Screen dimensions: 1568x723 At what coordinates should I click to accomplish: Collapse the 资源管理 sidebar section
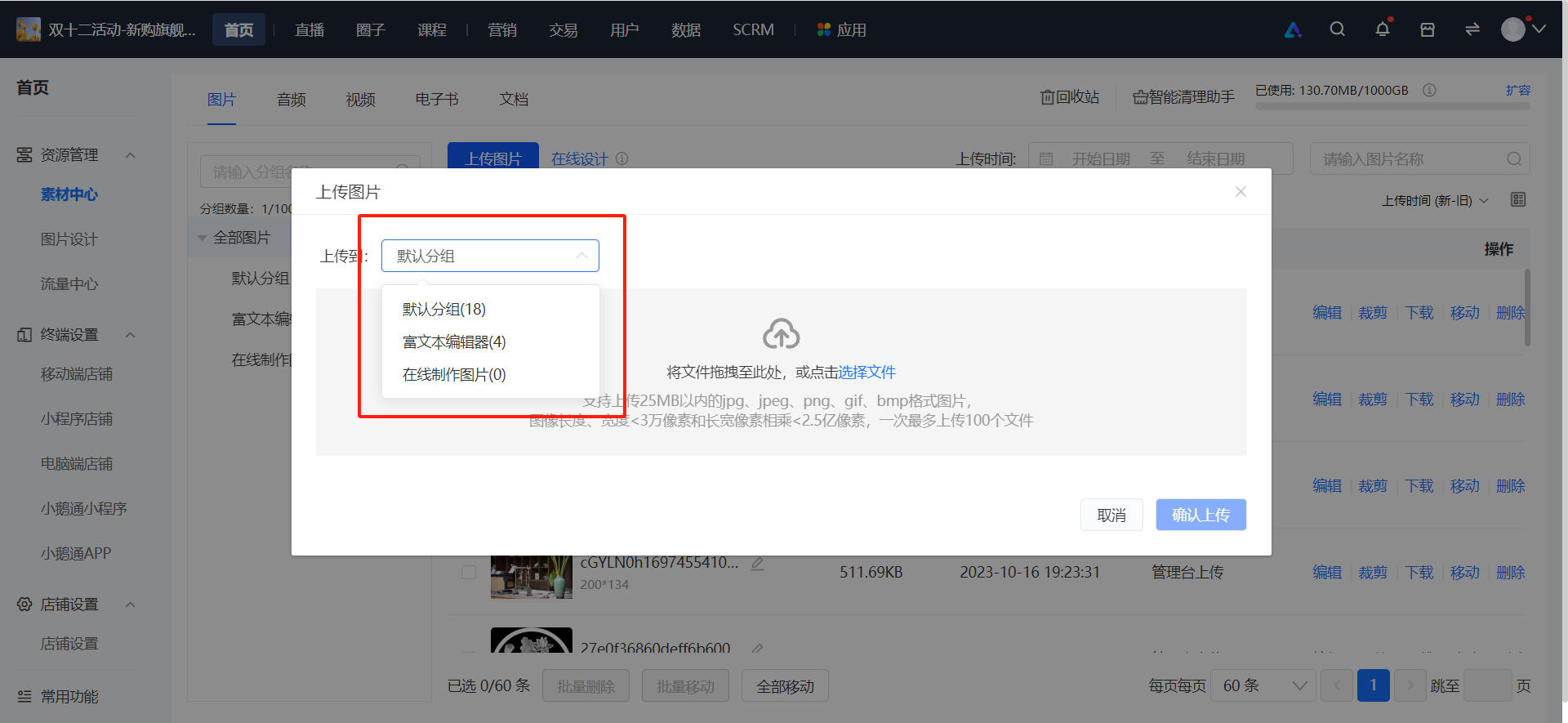click(x=131, y=155)
